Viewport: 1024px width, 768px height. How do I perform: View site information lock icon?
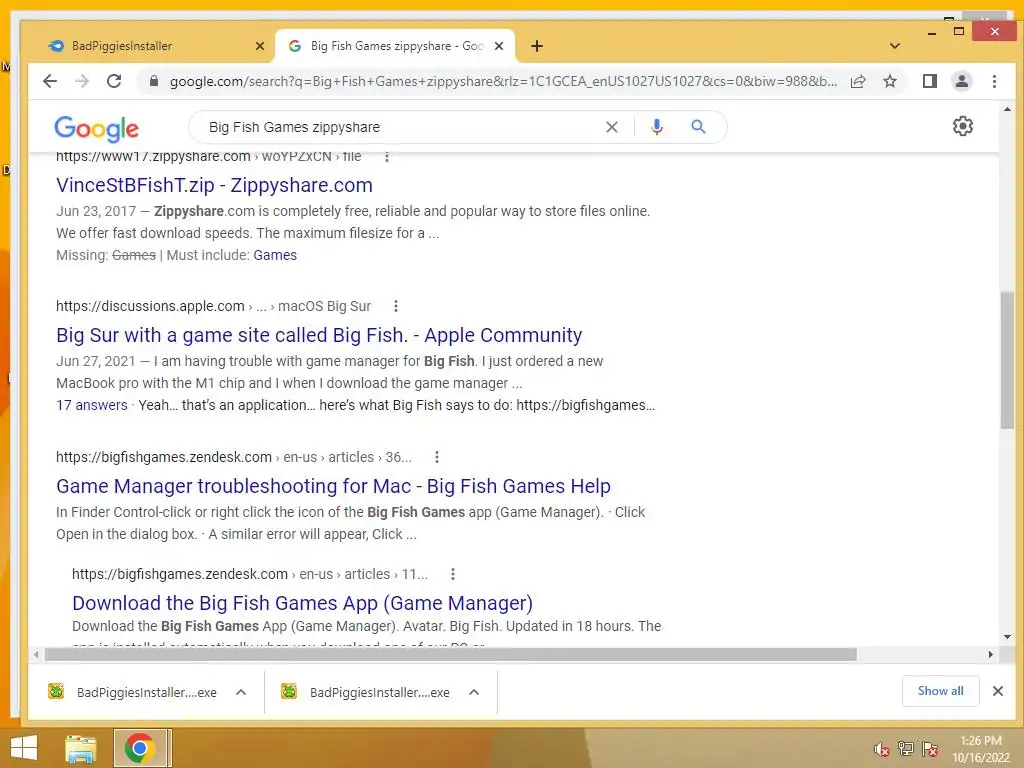click(x=154, y=81)
